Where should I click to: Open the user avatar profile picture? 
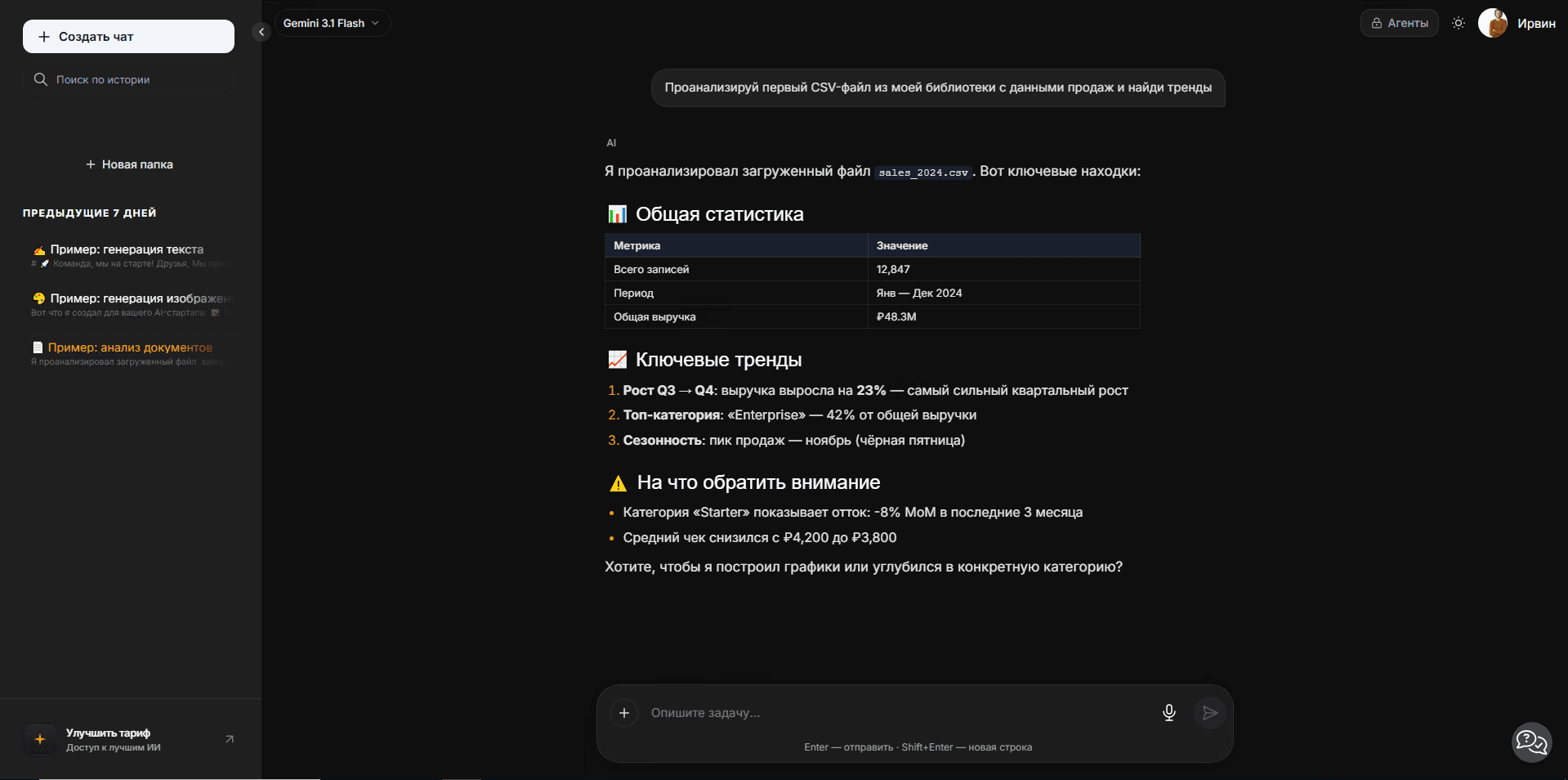1493,23
